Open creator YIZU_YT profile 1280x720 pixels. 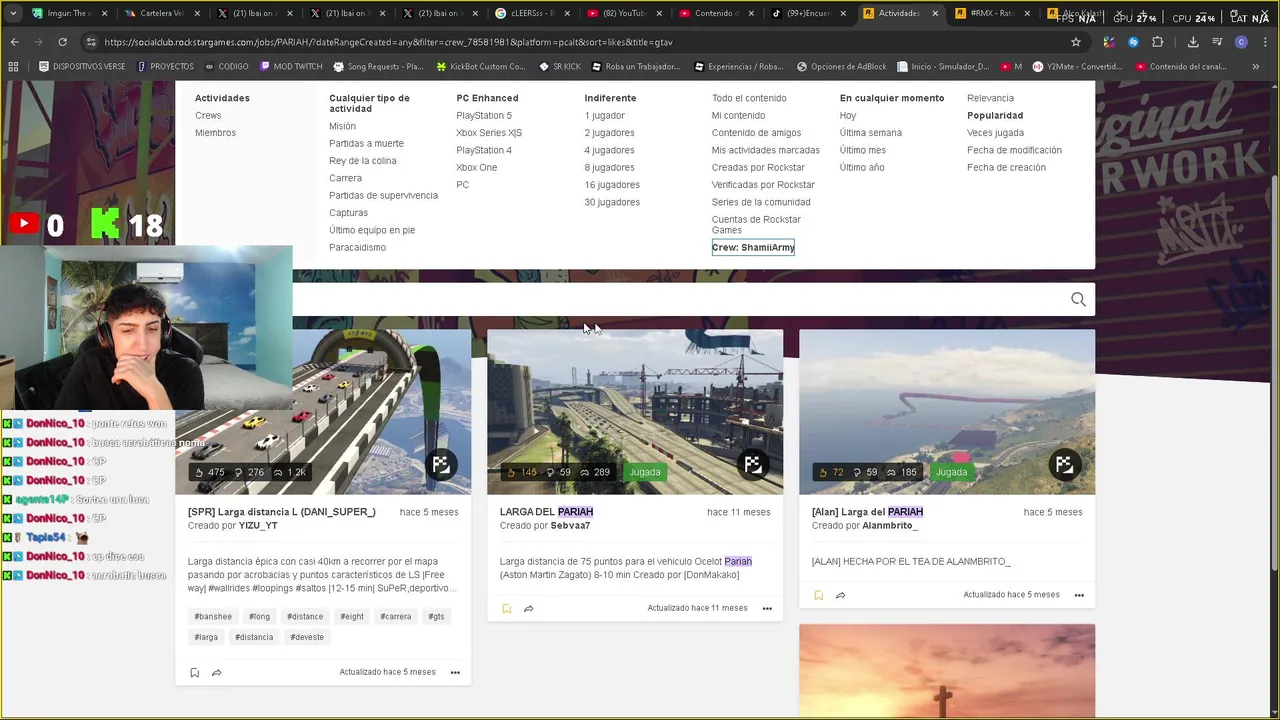click(x=258, y=526)
